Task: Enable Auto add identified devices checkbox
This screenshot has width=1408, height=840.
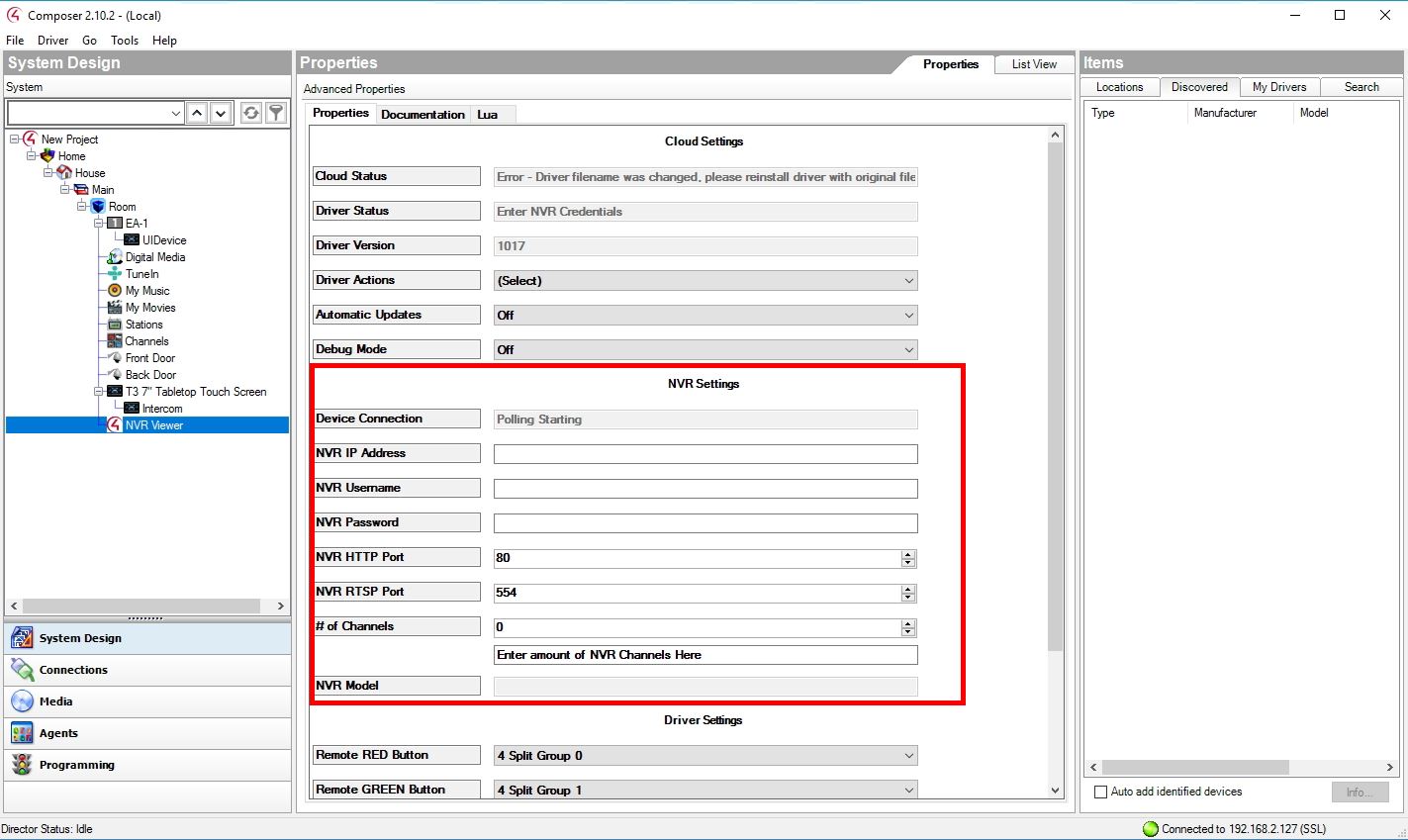Action: [1100, 792]
